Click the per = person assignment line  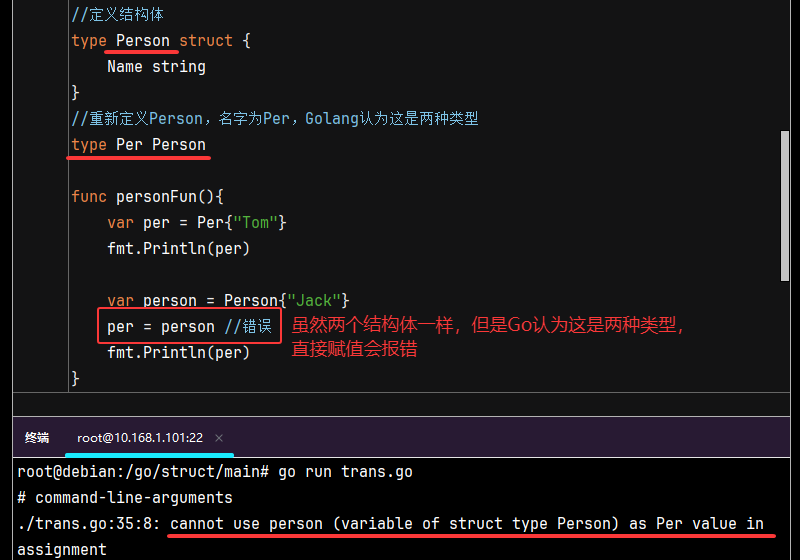(x=160, y=326)
